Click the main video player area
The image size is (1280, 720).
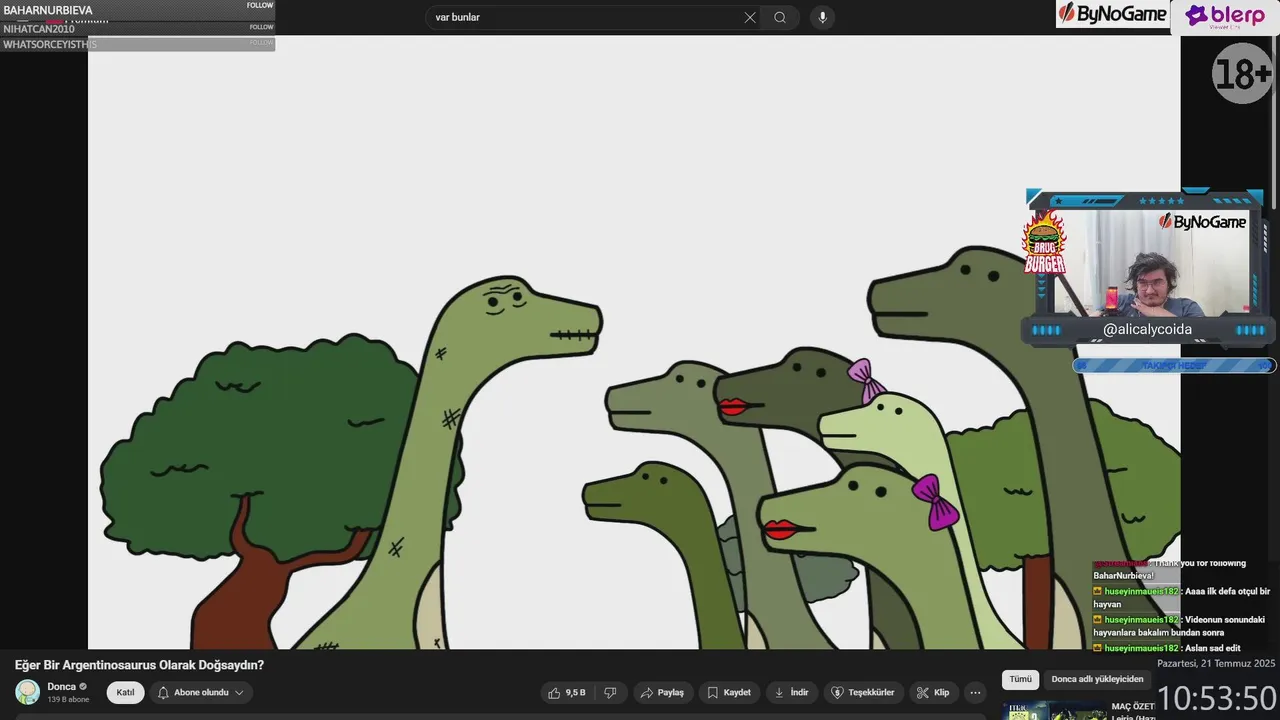[634, 342]
